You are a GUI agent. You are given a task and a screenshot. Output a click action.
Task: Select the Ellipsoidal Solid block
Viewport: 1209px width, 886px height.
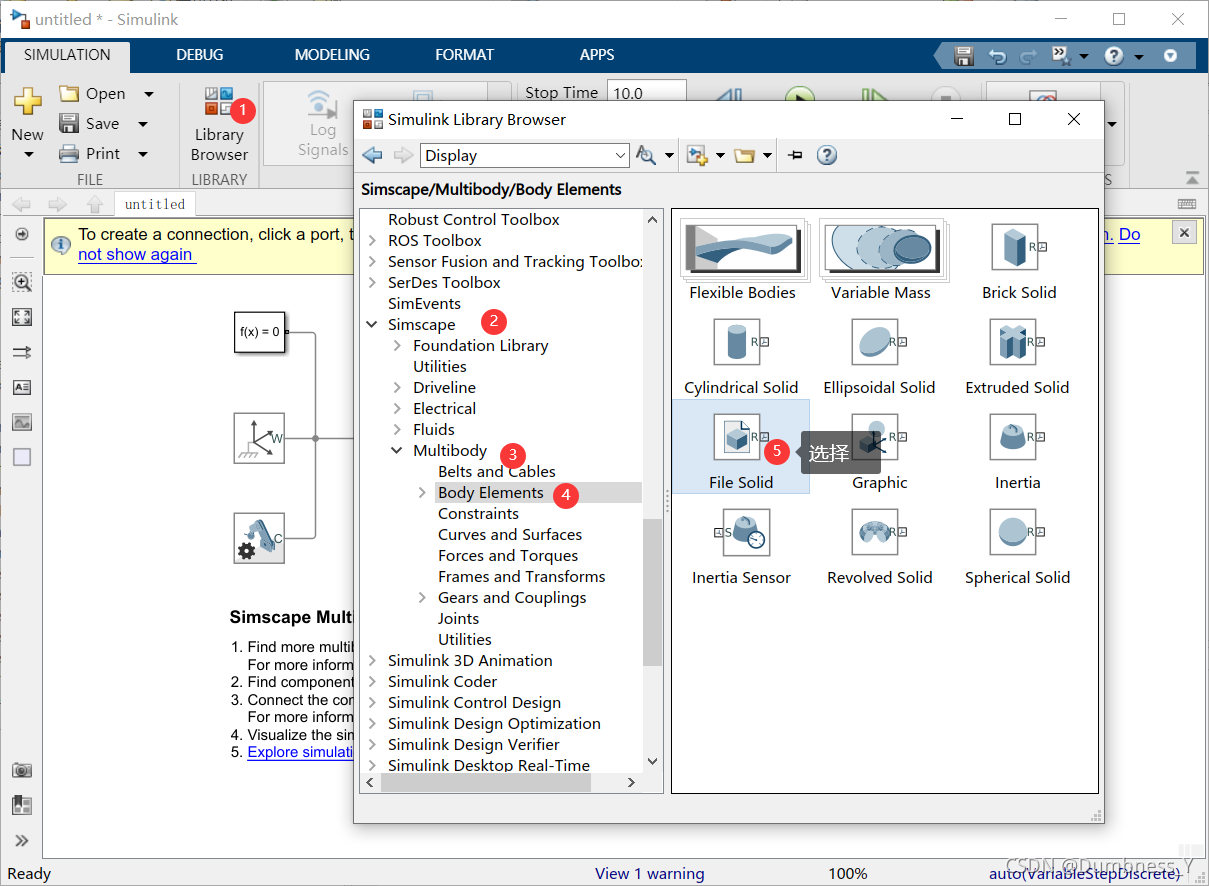click(880, 356)
